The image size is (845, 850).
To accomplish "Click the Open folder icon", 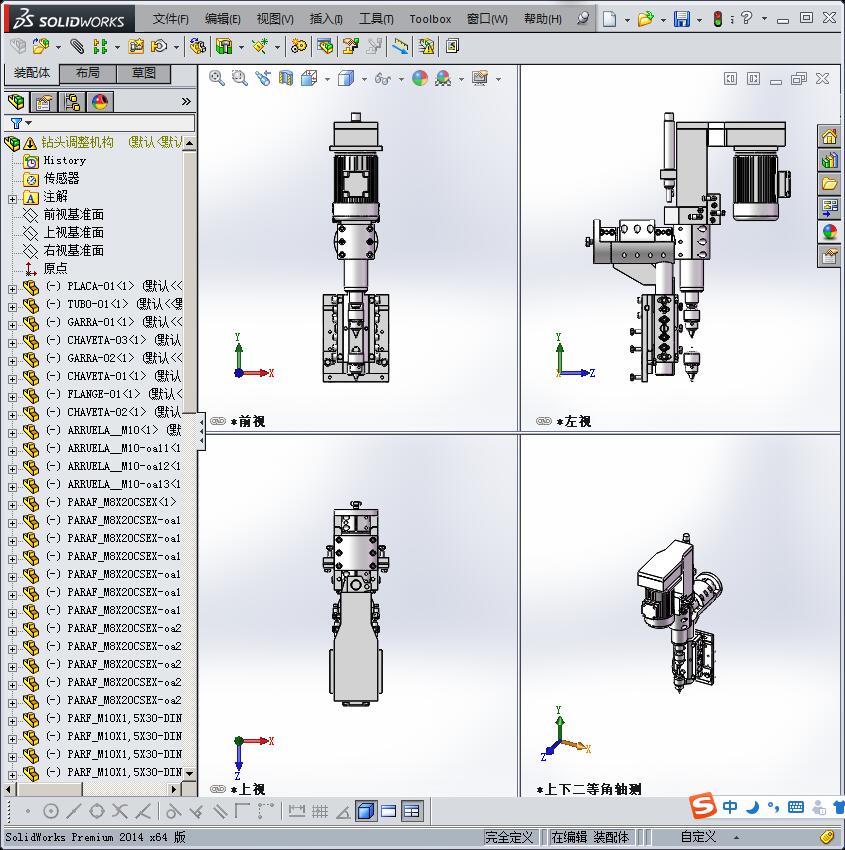I will tap(645, 19).
